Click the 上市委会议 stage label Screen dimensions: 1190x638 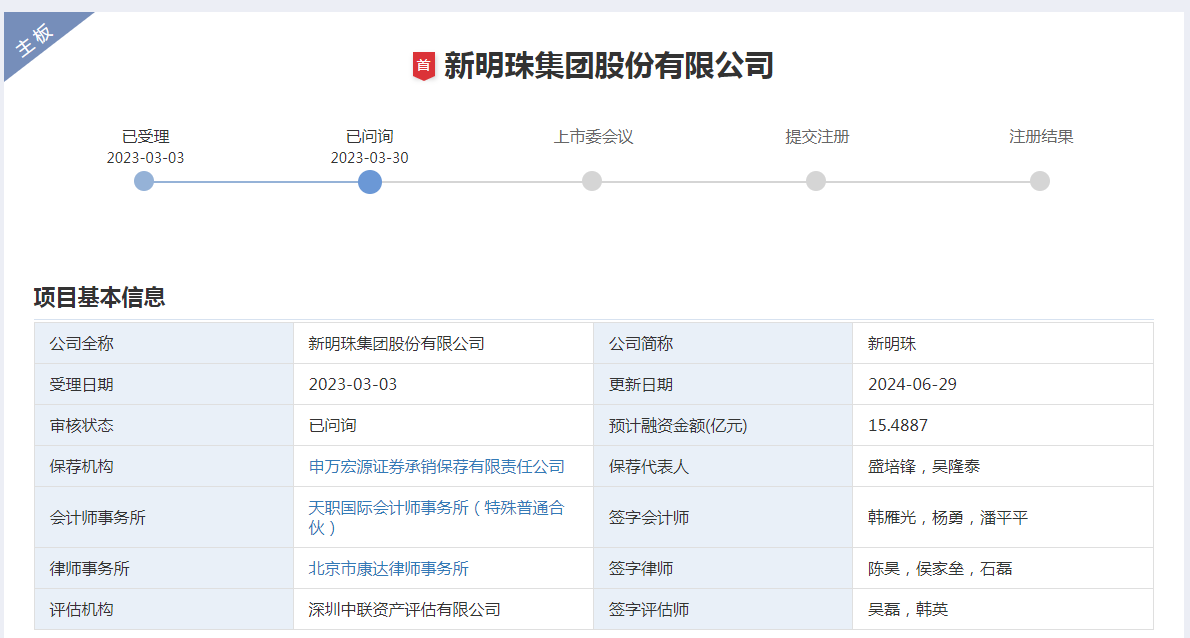pos(593,137)
